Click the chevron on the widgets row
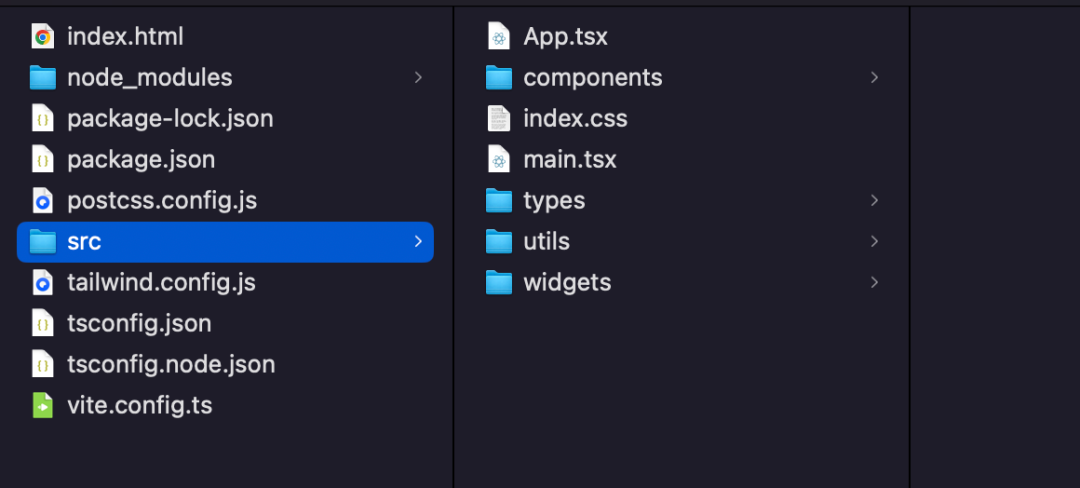Viewport: 1080px width, 488px height. pos(874,282)
